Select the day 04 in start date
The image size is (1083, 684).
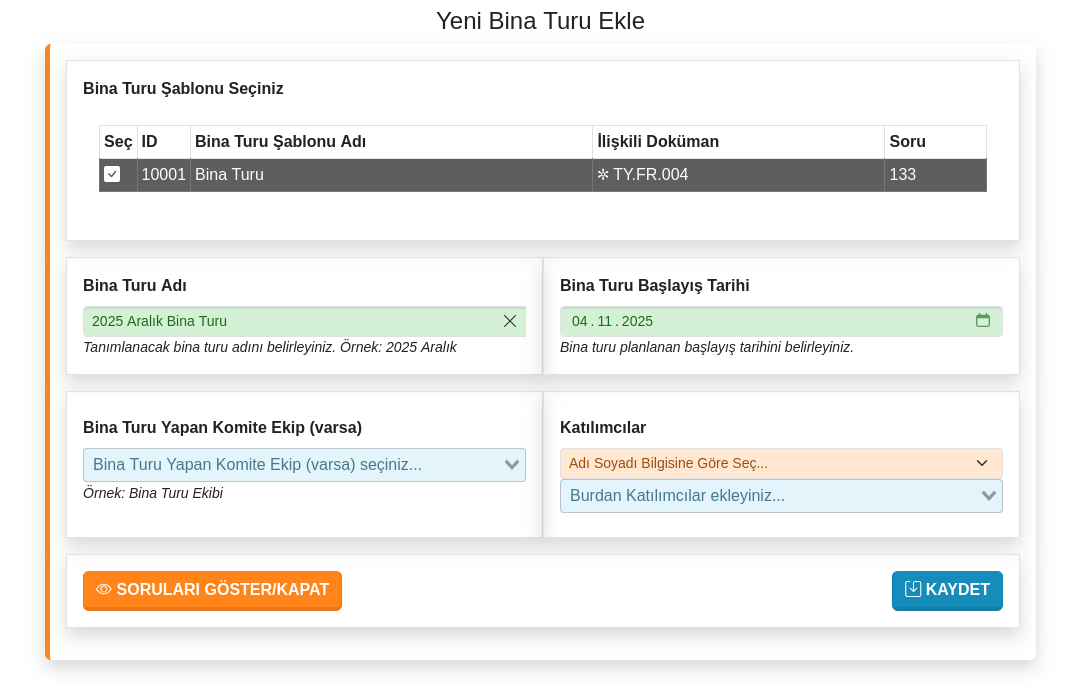pyautogui.click(x=580, y=321)
